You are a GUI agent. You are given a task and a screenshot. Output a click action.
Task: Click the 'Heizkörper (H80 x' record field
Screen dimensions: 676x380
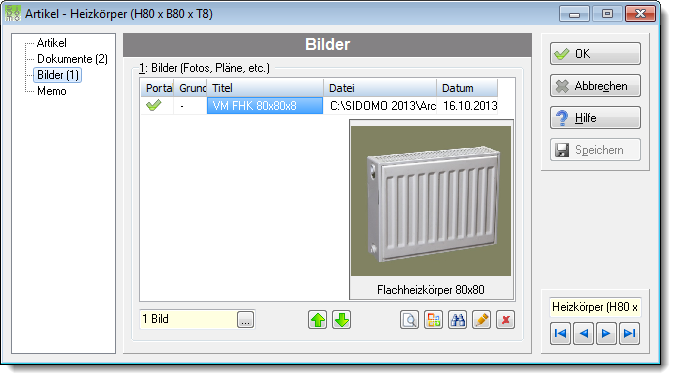point(595,307)
